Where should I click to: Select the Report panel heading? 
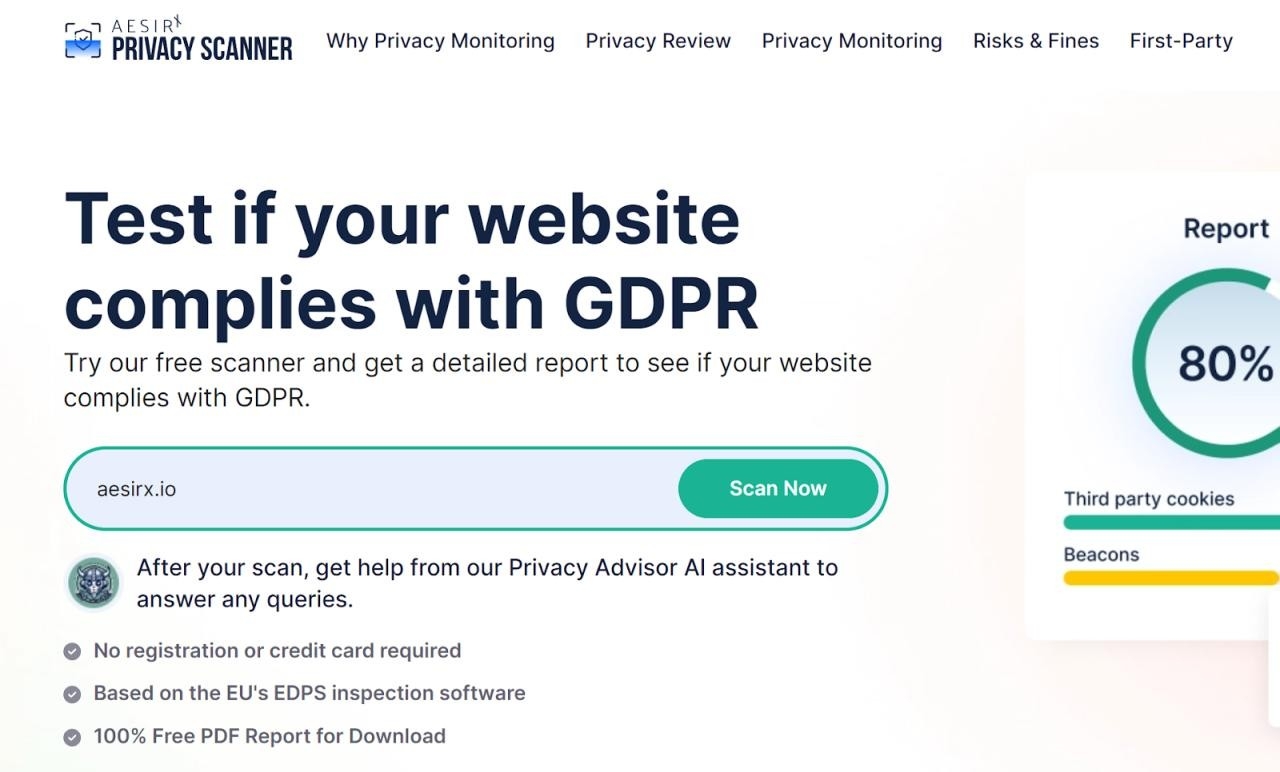pos(1226,228)
